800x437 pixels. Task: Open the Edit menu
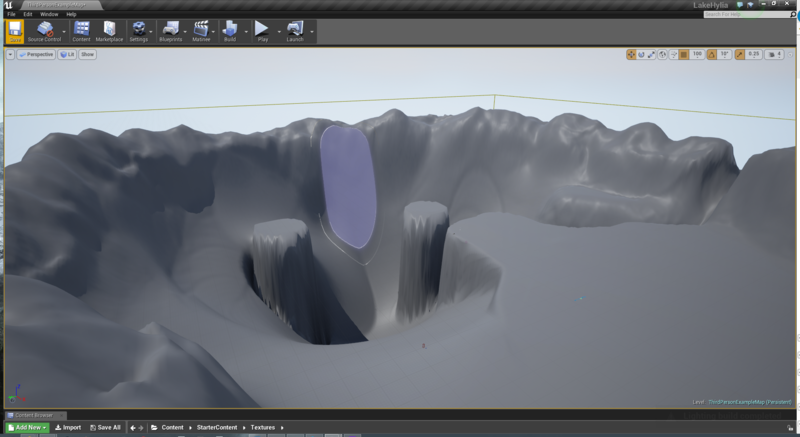click(x=28, y=14)
